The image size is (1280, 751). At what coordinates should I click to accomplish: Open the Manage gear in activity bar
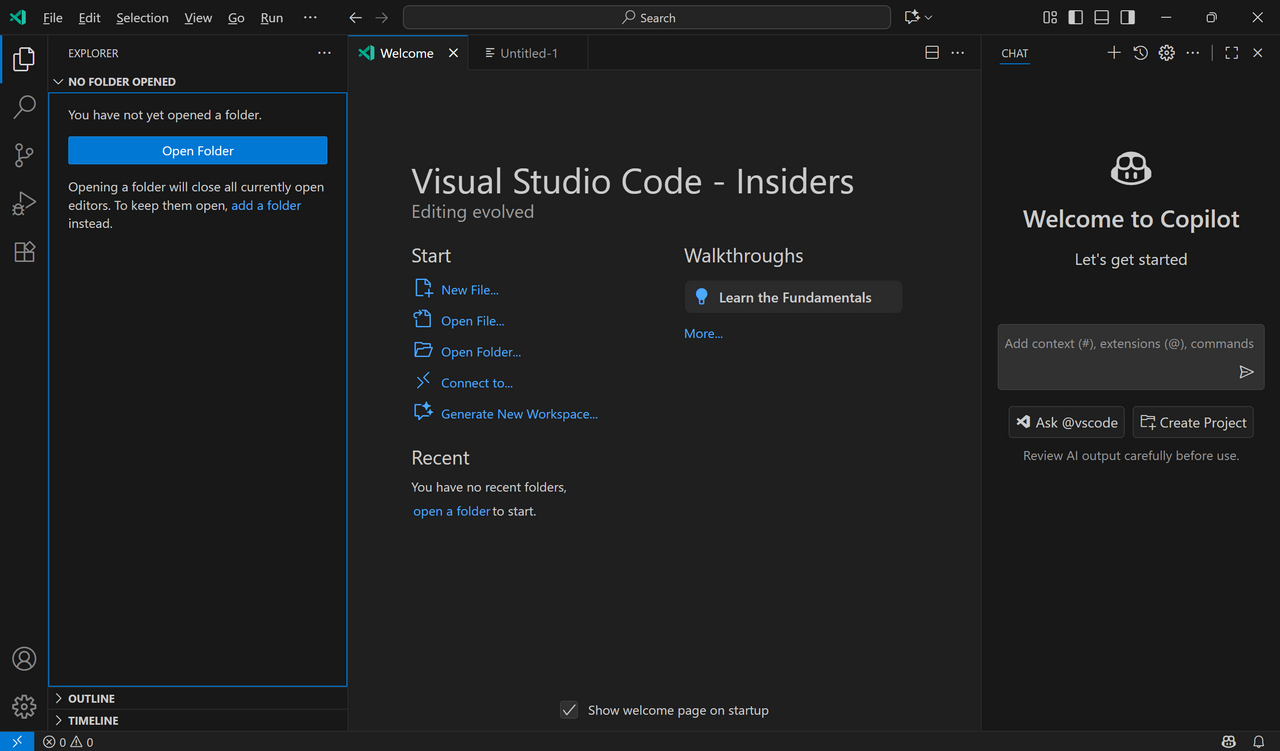coord(24,707)
